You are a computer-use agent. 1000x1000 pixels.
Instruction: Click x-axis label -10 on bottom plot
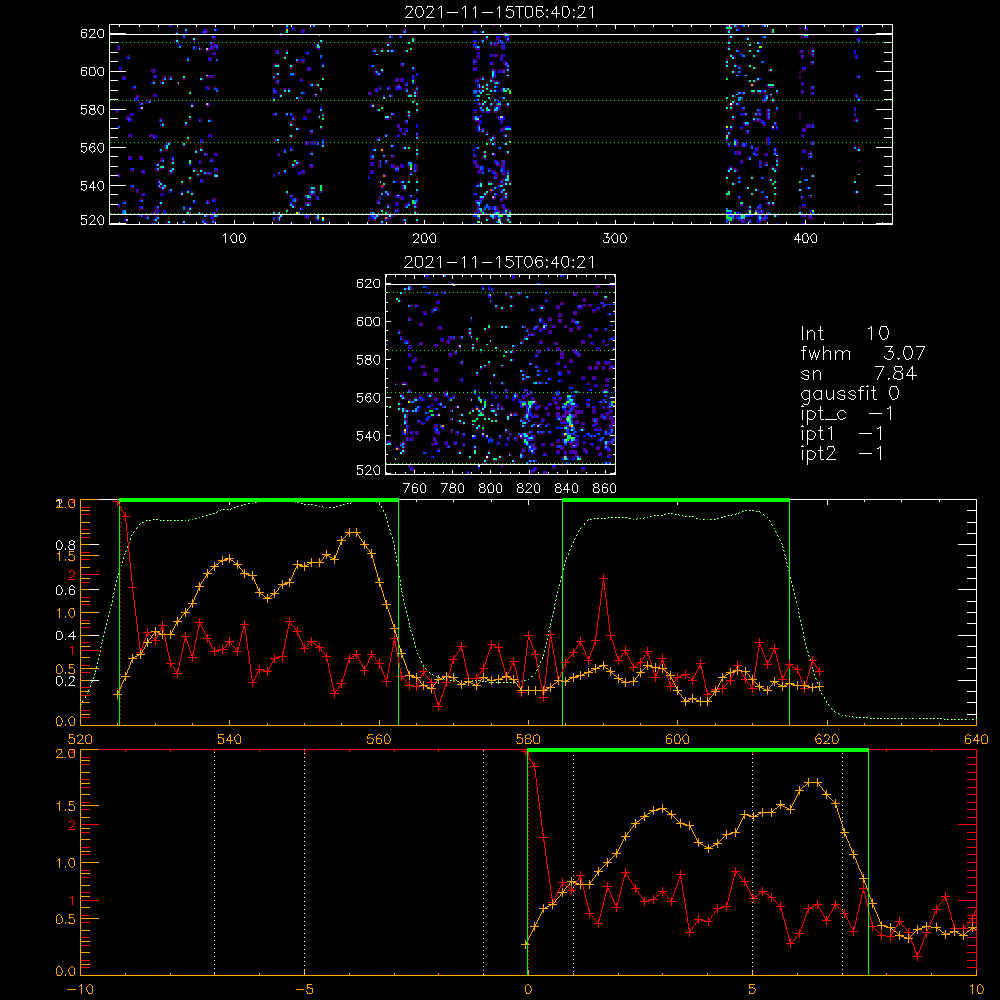coord(80,990)
